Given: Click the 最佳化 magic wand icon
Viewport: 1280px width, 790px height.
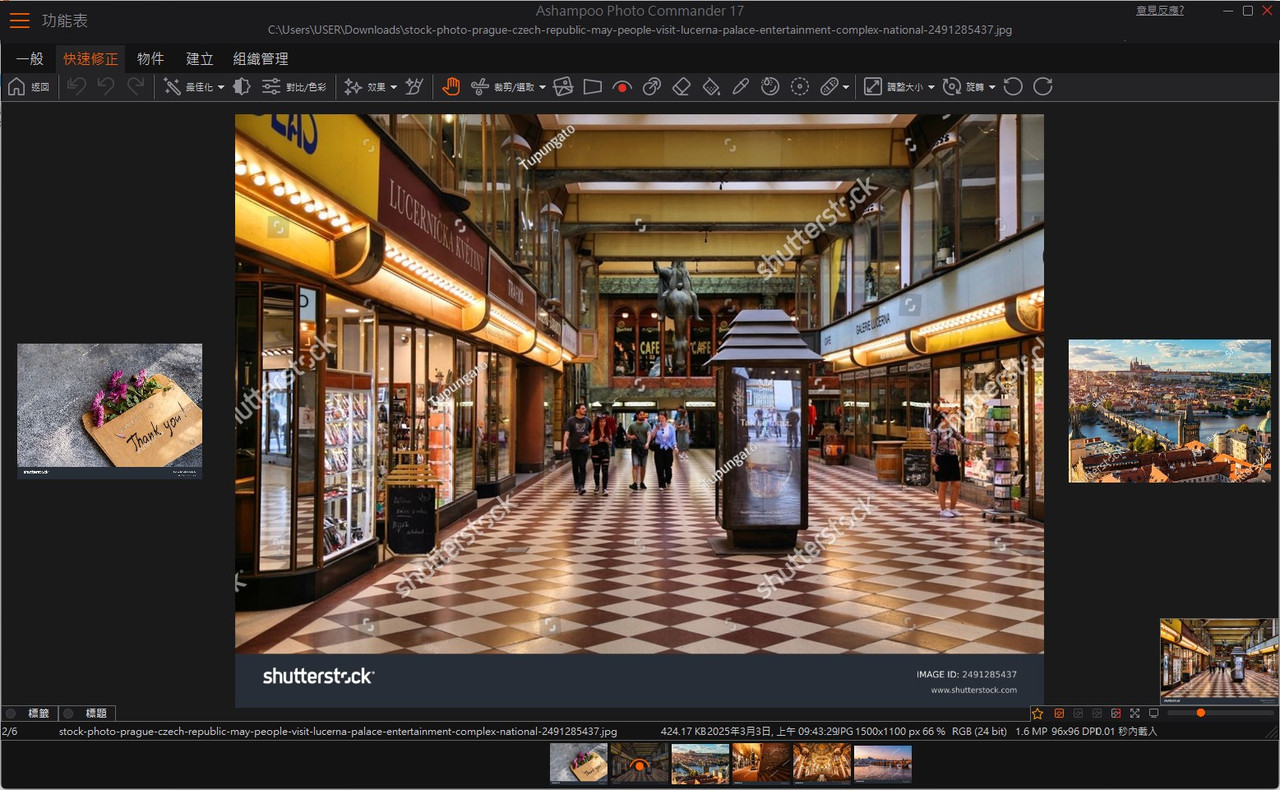Looking at the screenshot, I should [172, 87].
